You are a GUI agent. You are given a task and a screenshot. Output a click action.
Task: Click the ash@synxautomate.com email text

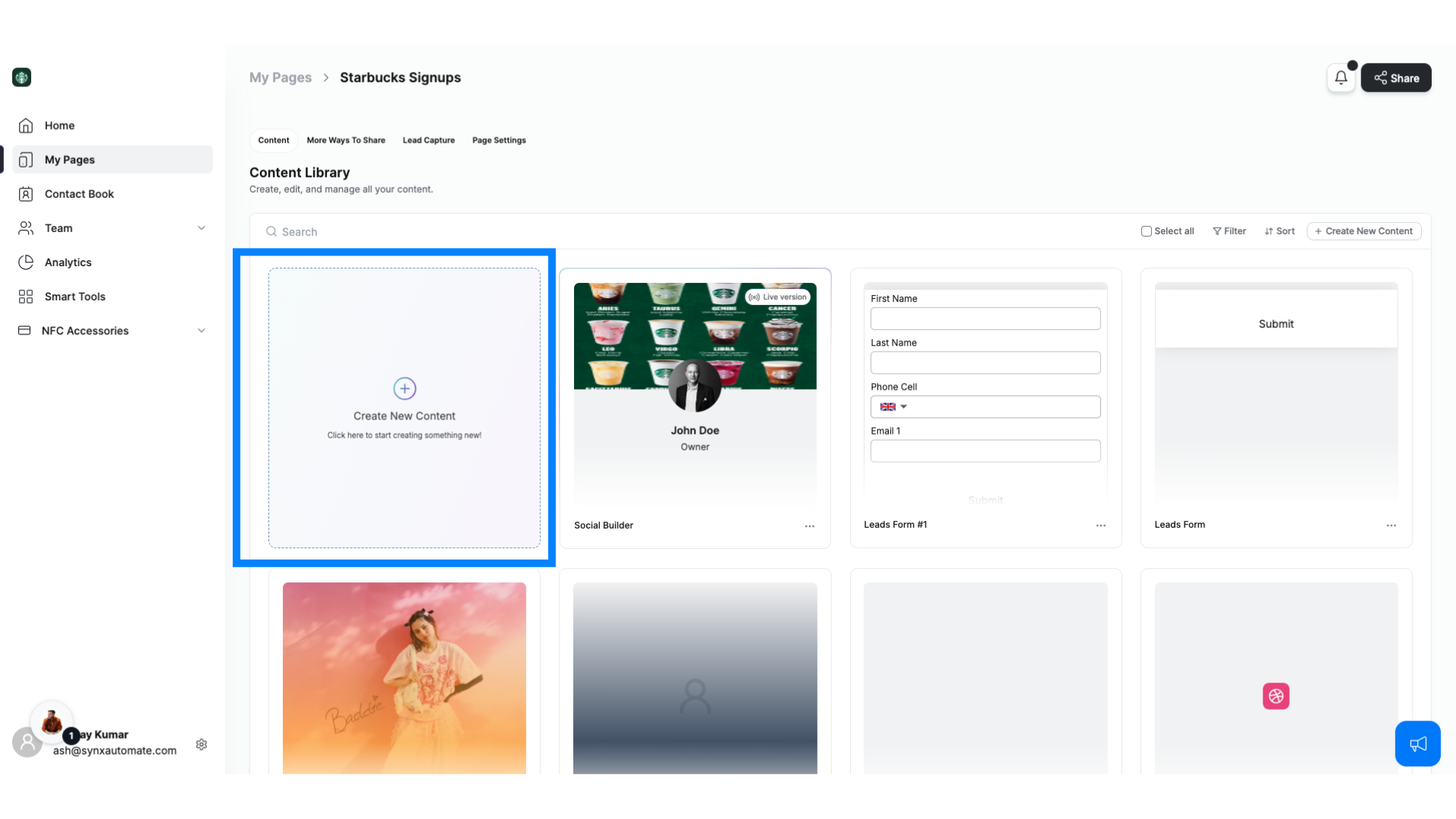pyautogui.click(x=115, y=751)
